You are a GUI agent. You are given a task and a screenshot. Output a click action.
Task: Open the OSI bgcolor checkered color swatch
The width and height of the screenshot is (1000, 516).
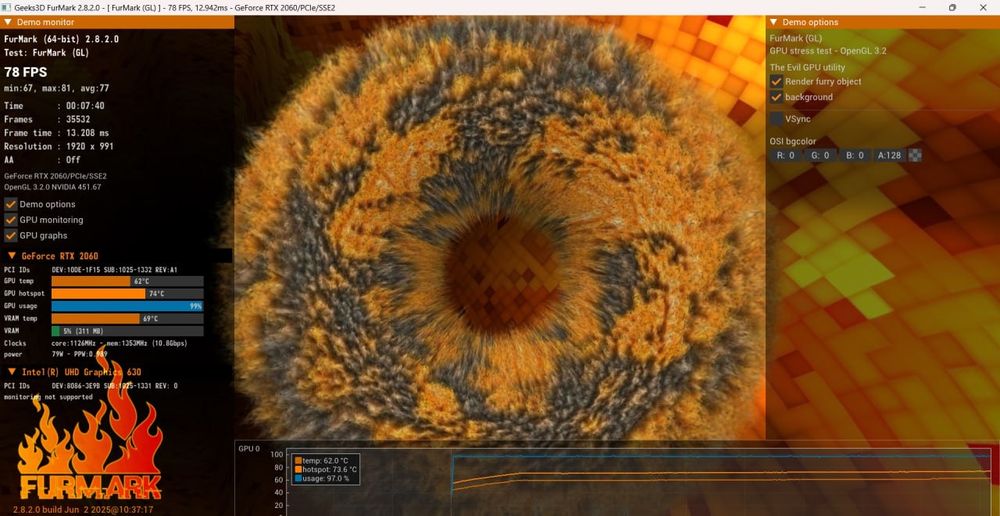pos(915,155)
